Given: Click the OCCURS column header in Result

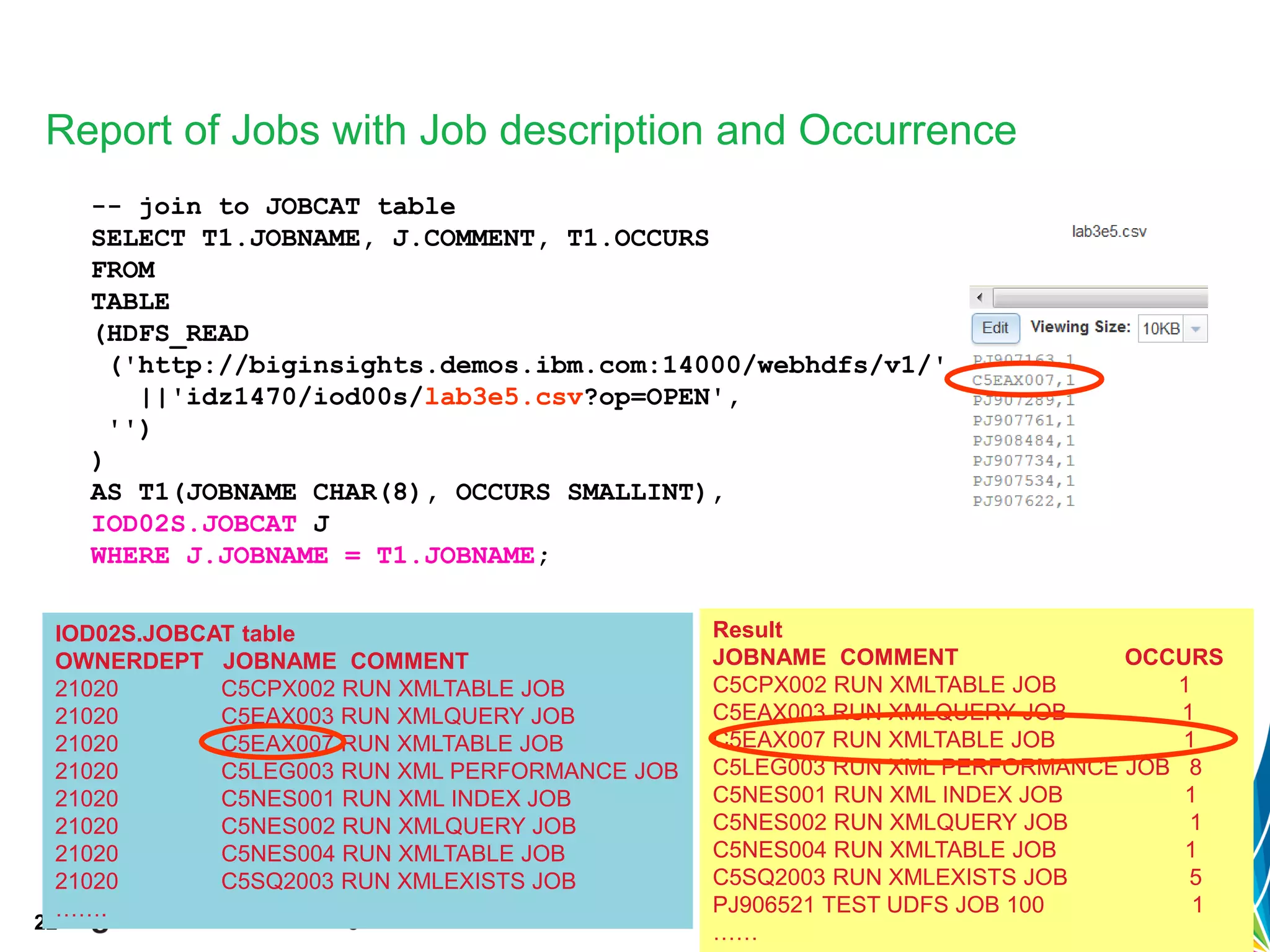Looking at the screenshot, I should 1174,657.
